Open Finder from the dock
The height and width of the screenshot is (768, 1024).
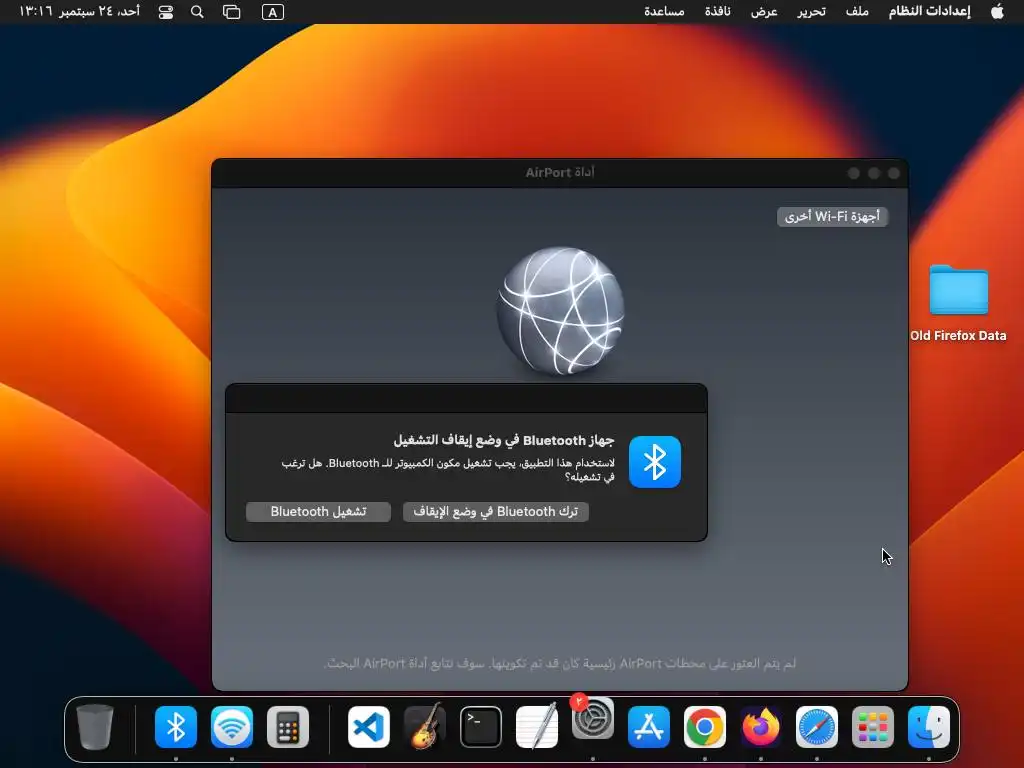tap(929, 727)
